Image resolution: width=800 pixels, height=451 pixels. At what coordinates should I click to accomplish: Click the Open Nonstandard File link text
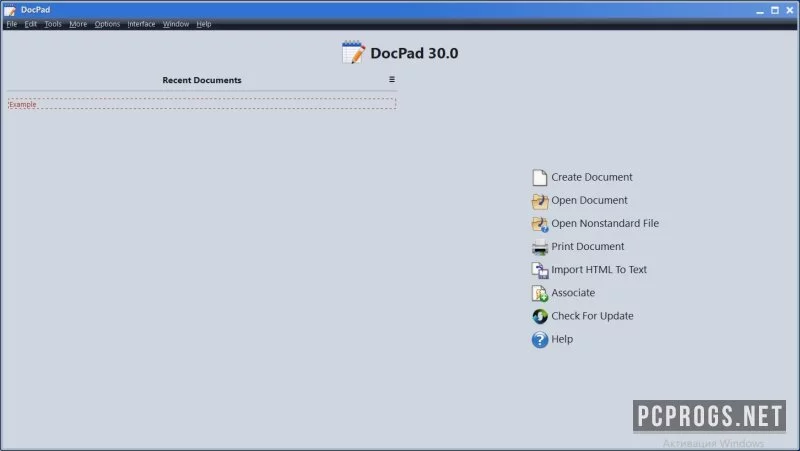(605, 223)
